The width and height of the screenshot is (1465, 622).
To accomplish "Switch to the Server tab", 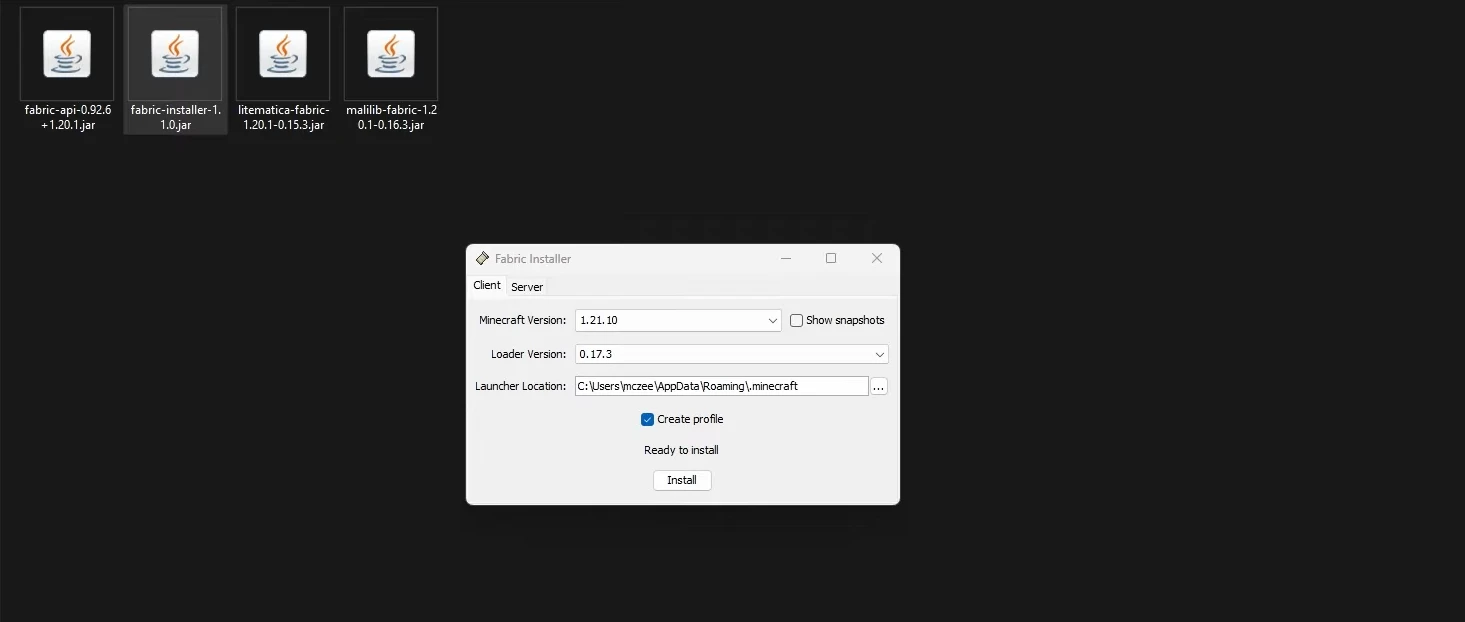I will (x=527, y=287).
